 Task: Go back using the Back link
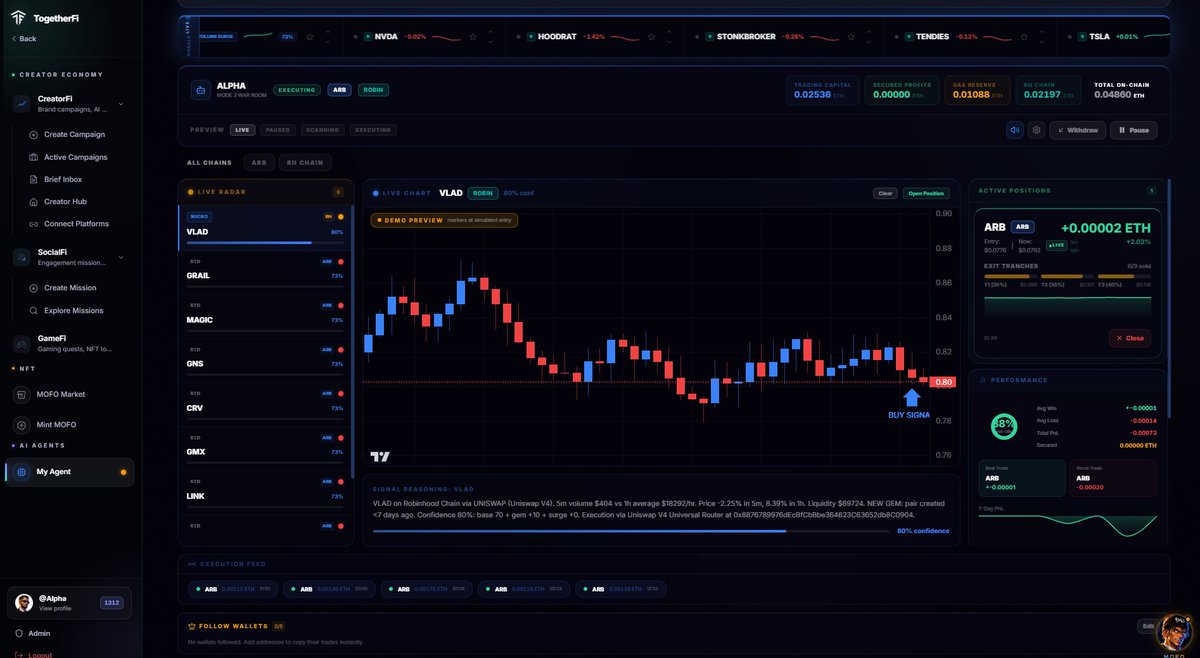(24, 38)
